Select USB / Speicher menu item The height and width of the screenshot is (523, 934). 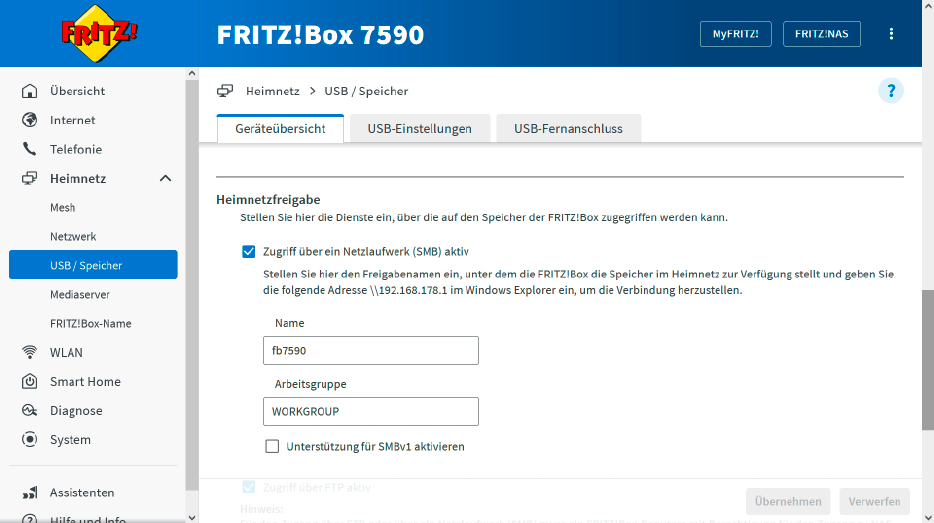pos(93,265)
